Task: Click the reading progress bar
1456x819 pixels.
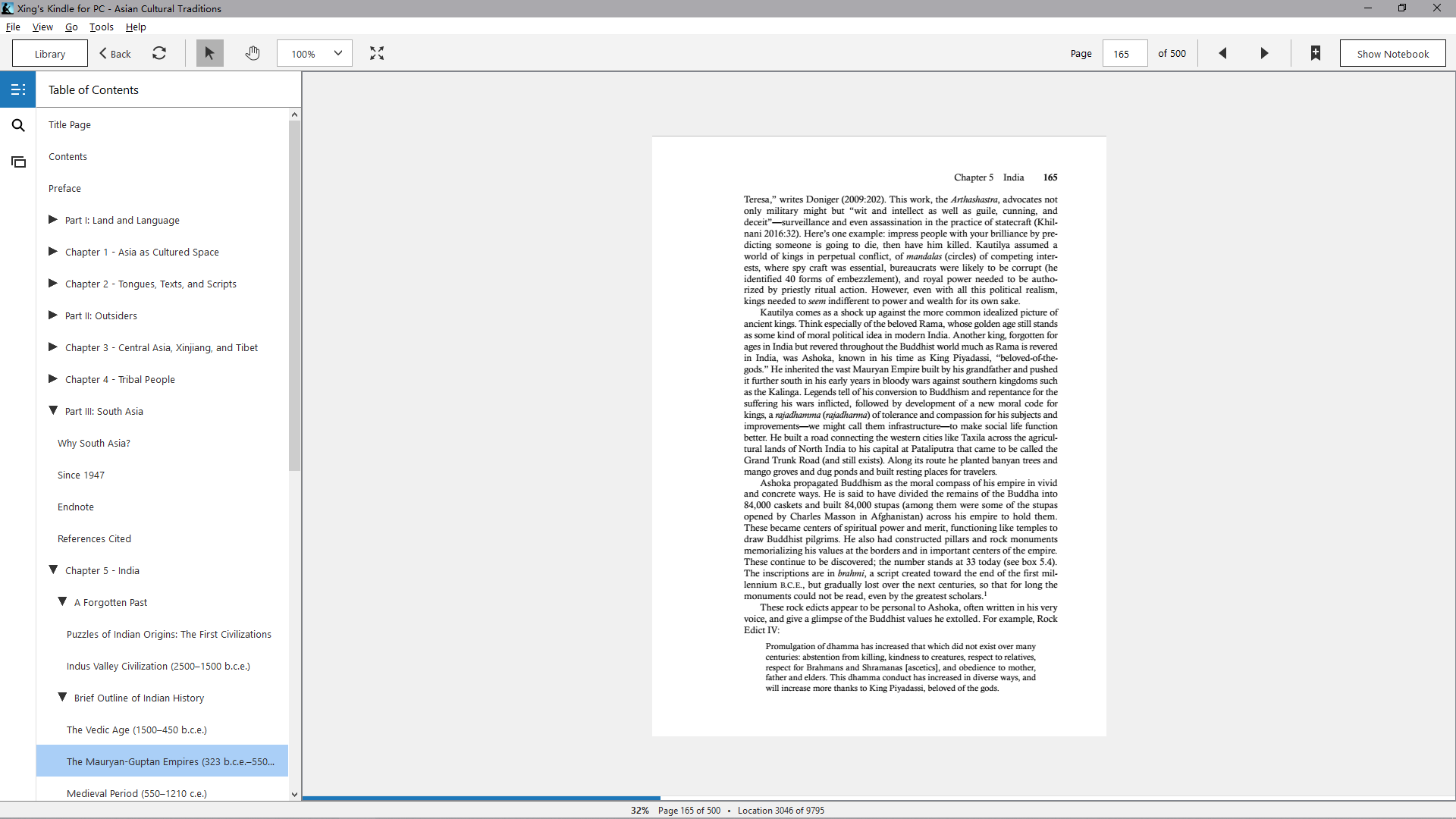Action: [x=878, y=798]
